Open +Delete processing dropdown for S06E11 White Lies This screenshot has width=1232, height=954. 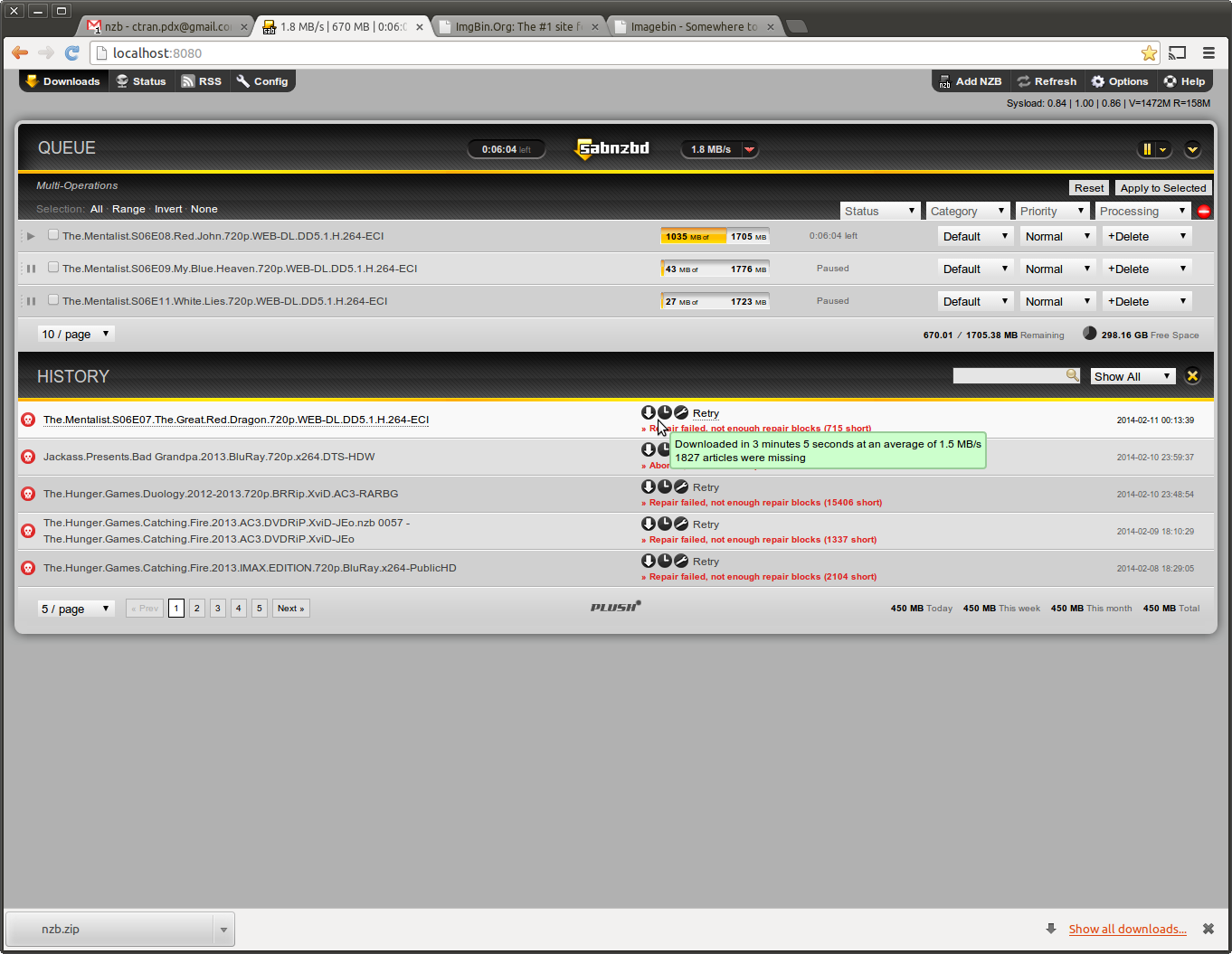coord(1146,301)
